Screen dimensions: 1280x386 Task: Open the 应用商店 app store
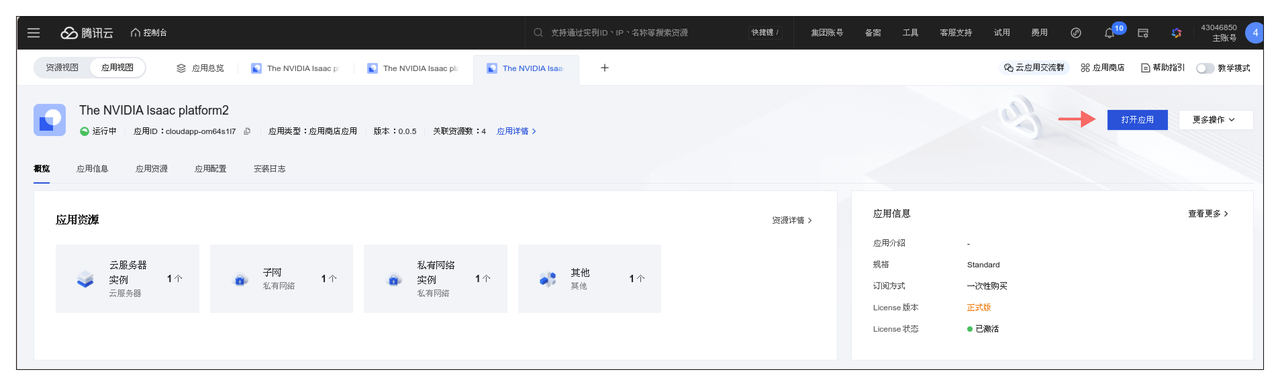tap(1102, 68)
